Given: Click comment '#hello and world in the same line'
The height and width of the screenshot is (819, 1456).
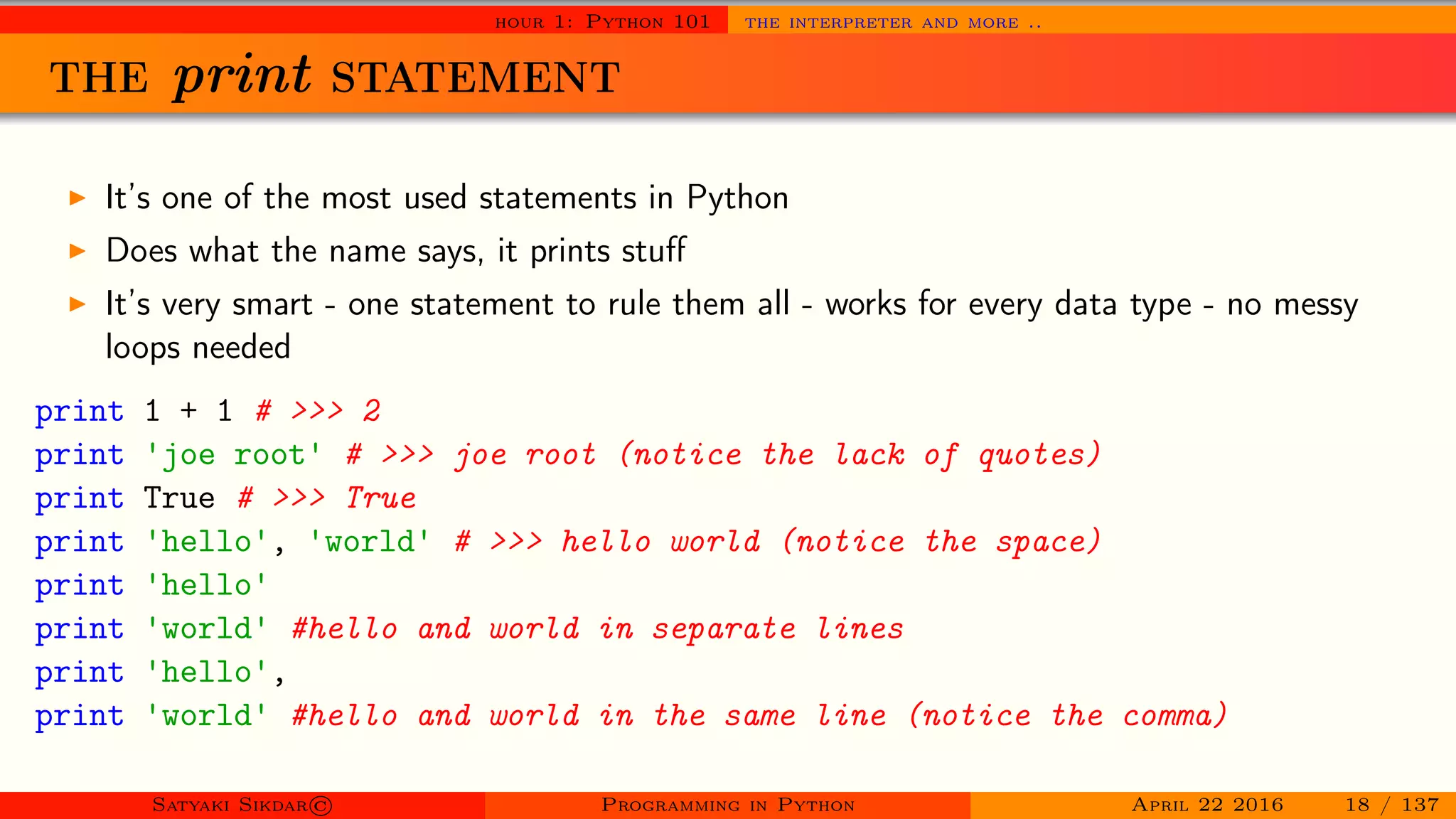Looking at the screenshot, I should [x=590, y=716].
